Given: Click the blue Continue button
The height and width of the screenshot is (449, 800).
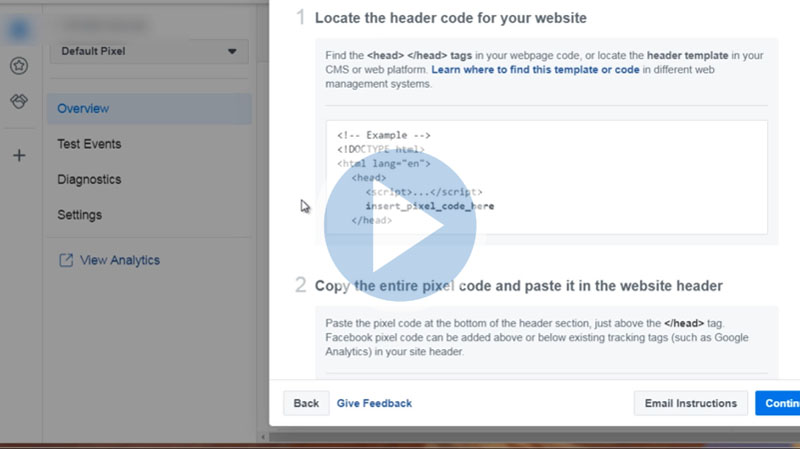Looking at the screenshot, I should pos(779,403).
